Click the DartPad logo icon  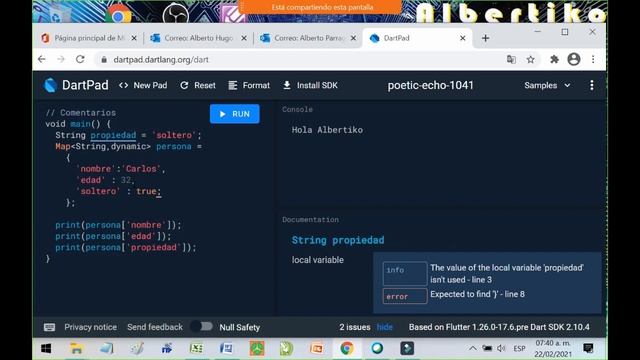tap(50, 85)
